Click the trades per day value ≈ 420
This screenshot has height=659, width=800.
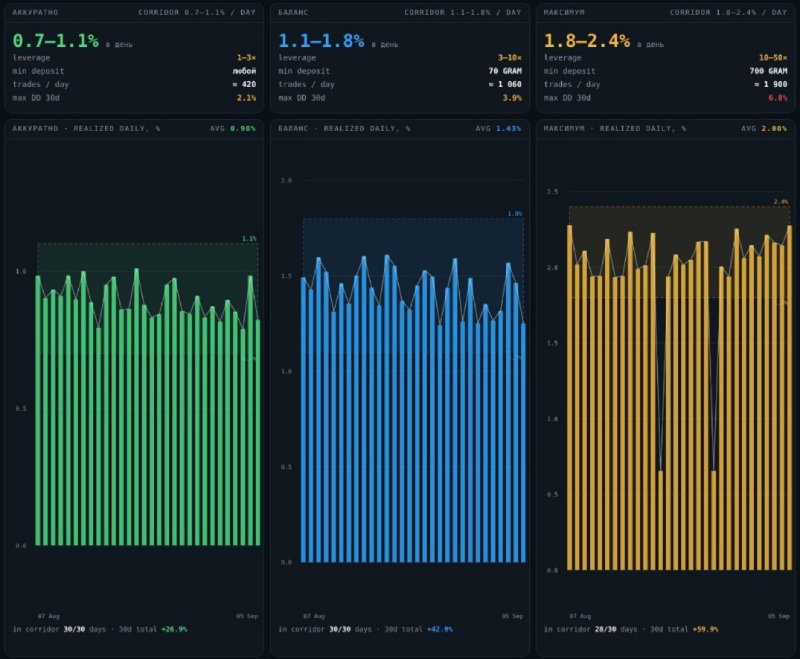pyautogui.click(x=244, y=84)
